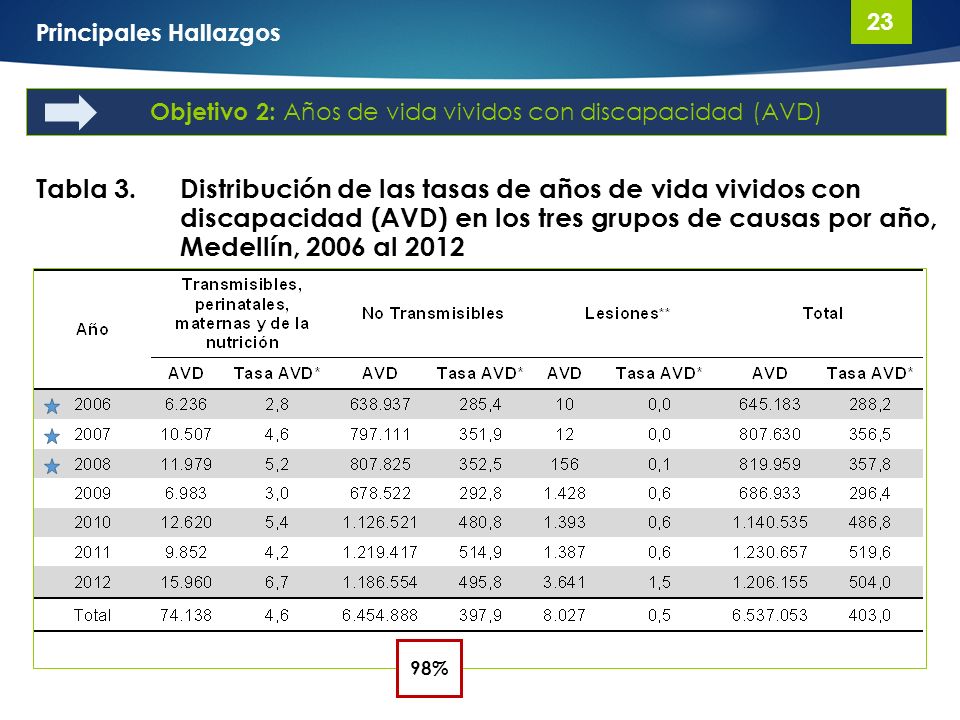Click the value '797.111' in 2007 row

[380, 435]
